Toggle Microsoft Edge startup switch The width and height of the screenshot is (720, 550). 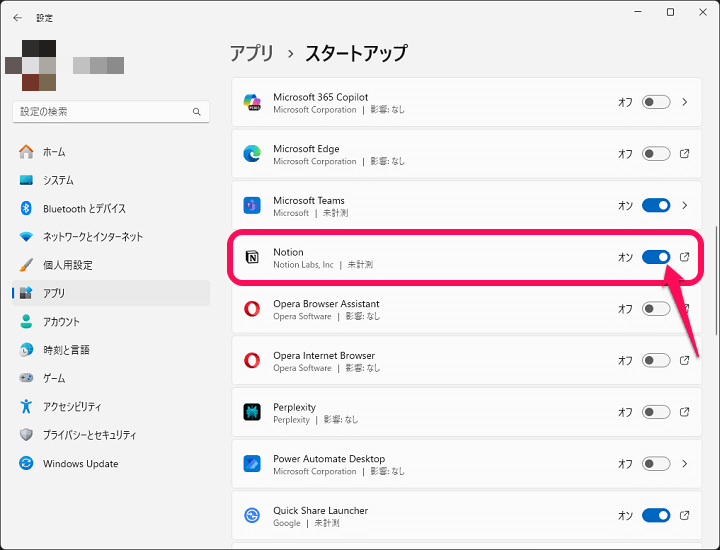[656, 153]
